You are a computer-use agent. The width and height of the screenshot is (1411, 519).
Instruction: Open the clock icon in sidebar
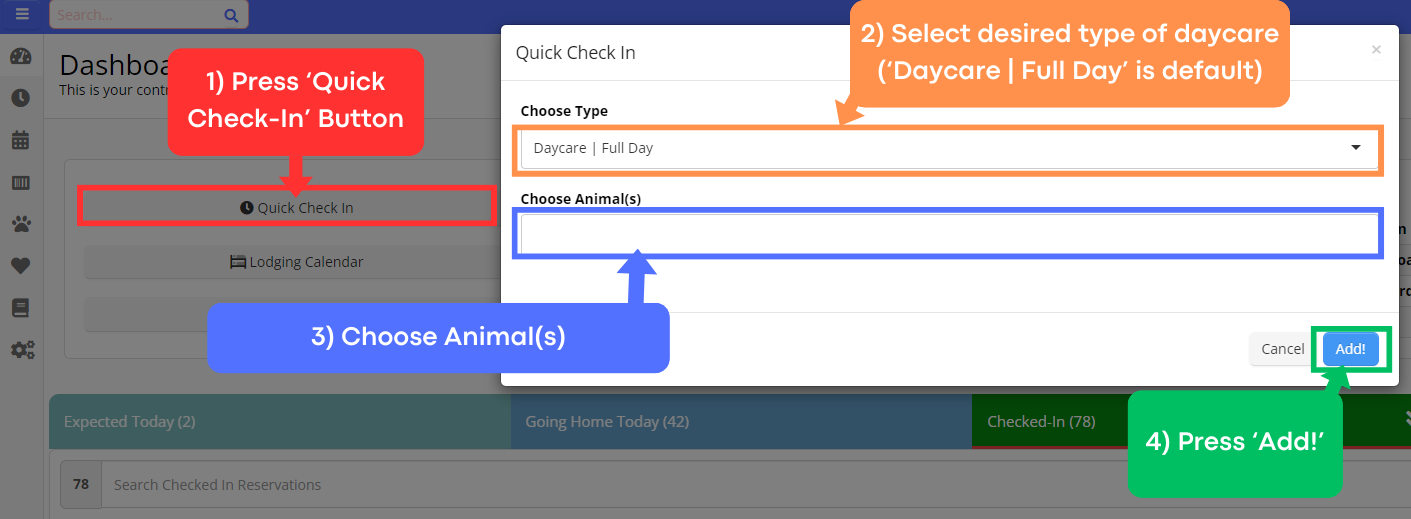pyautogui.click(x=21, y=98)
